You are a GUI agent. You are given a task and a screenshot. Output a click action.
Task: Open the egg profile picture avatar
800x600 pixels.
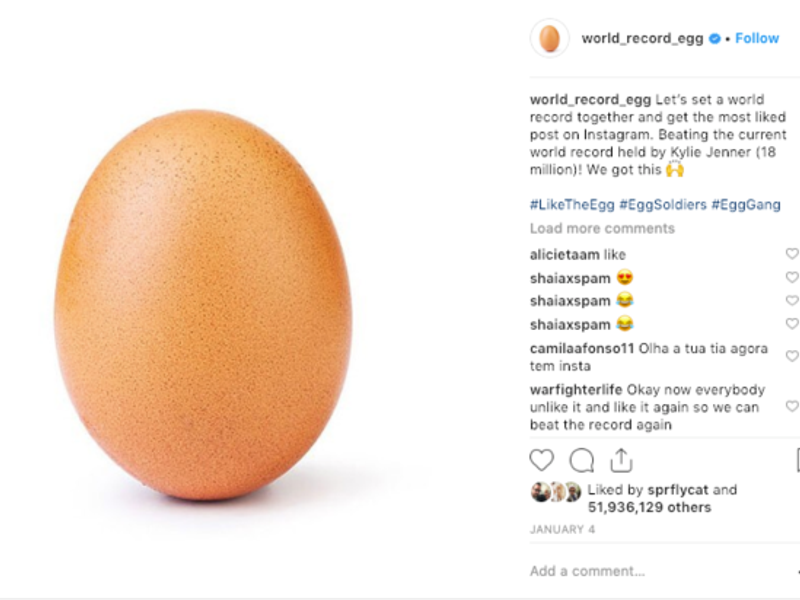click(x=549, y=39)
